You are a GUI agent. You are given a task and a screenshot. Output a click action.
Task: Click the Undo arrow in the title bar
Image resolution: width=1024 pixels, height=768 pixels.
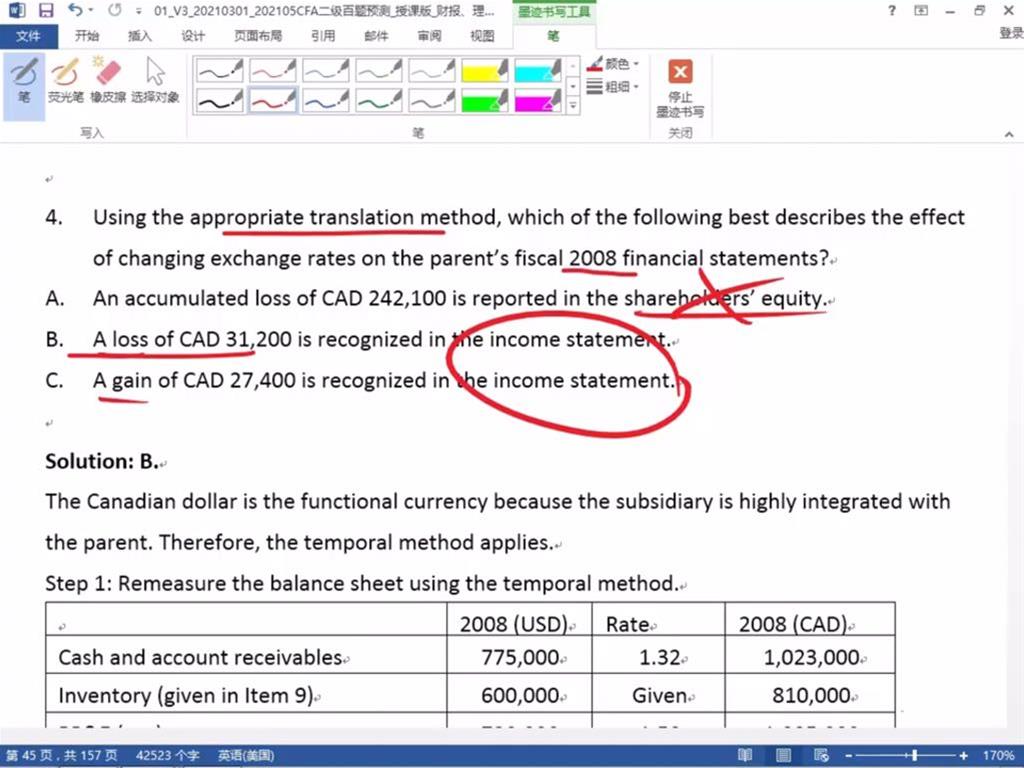pos(76,11)
